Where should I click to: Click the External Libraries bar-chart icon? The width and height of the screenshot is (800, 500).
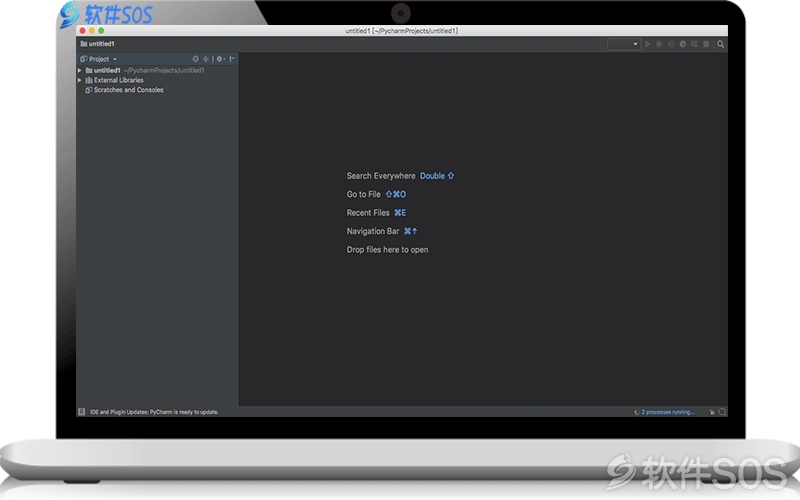click(89, 80)
